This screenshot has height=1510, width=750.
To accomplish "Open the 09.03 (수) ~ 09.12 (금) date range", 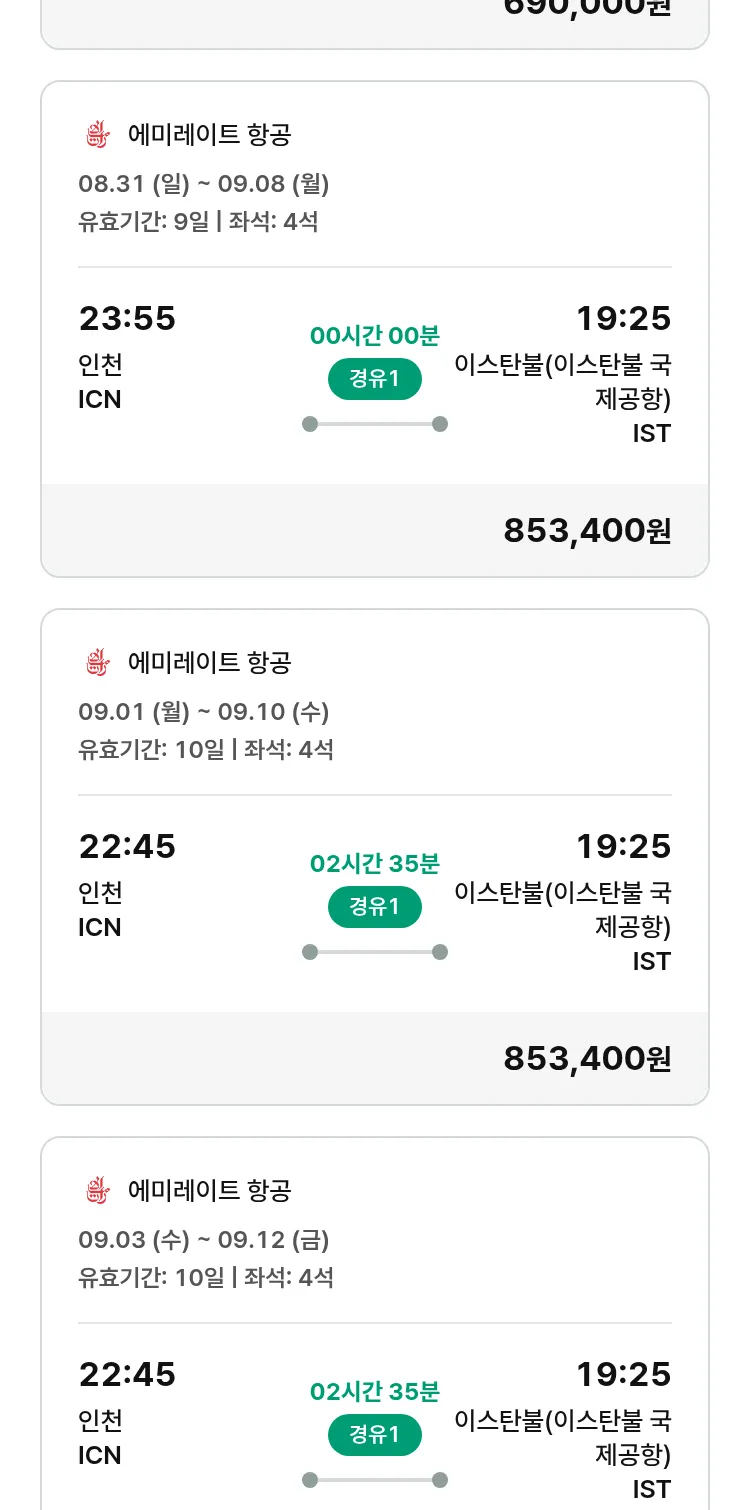I will coord(204,1240).
